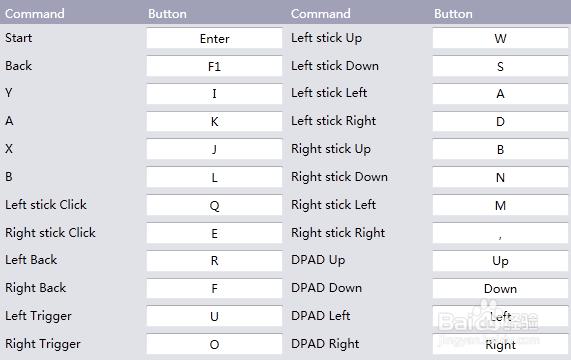This screenshot has height=360, width=571.
Task: Select Right stick Left field showing M
Action: tap(500, 205)
